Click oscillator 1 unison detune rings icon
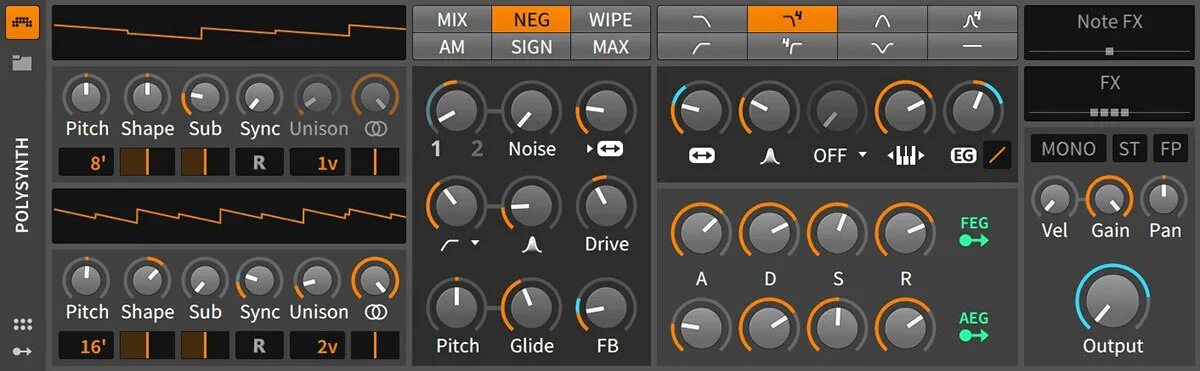 (x=376, y=129)
